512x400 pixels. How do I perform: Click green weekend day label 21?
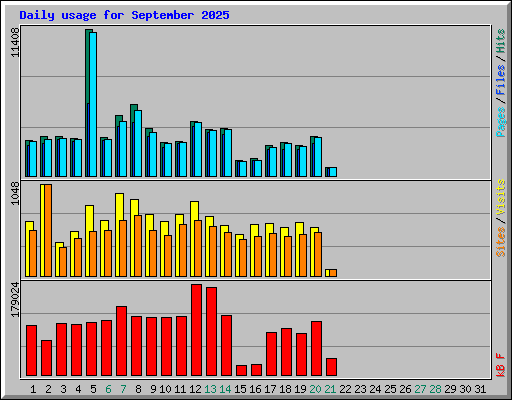(x=330, y=389)
